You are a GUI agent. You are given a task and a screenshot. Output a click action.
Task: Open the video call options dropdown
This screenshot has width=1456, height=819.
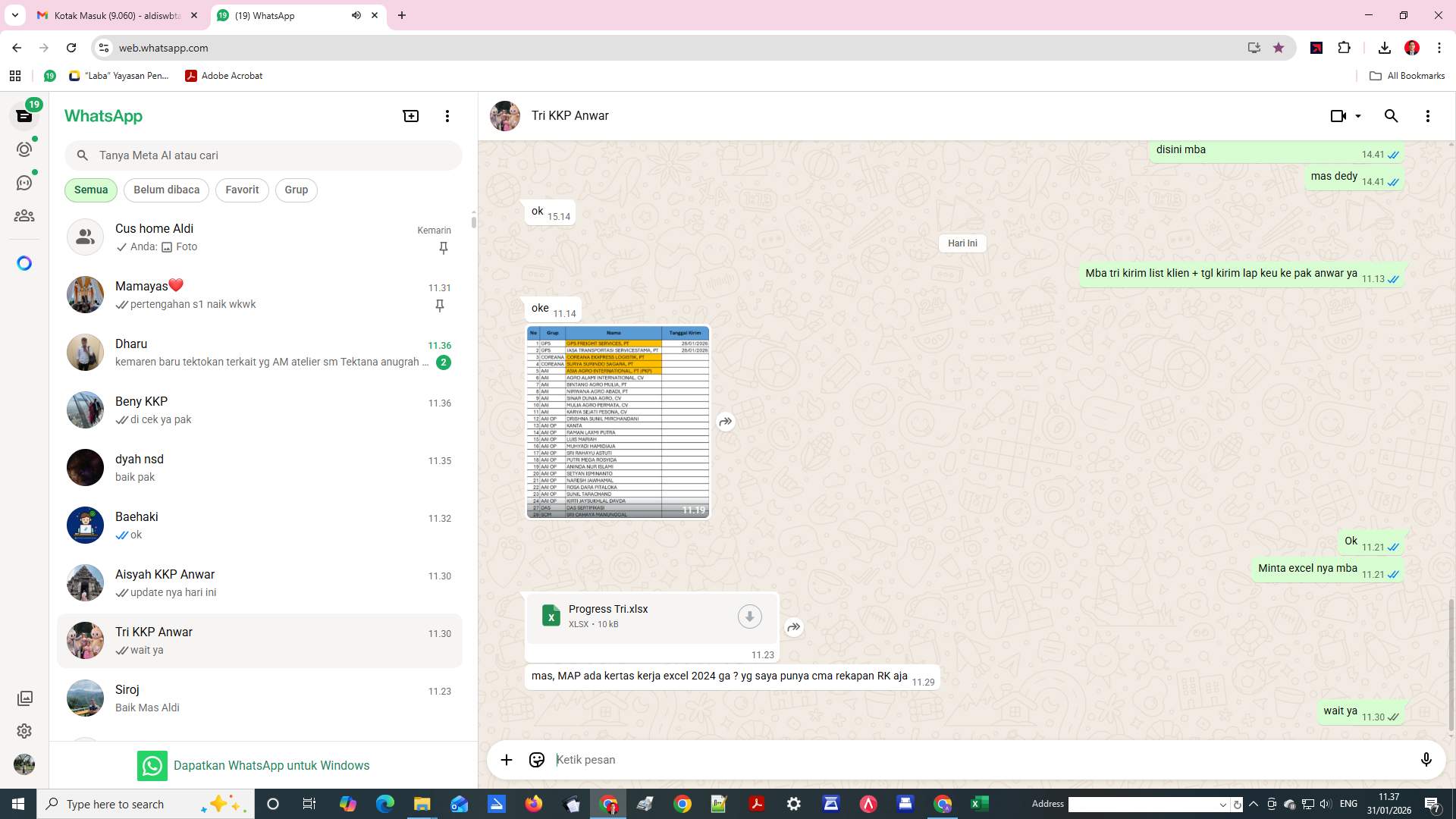click(1358, 115)
